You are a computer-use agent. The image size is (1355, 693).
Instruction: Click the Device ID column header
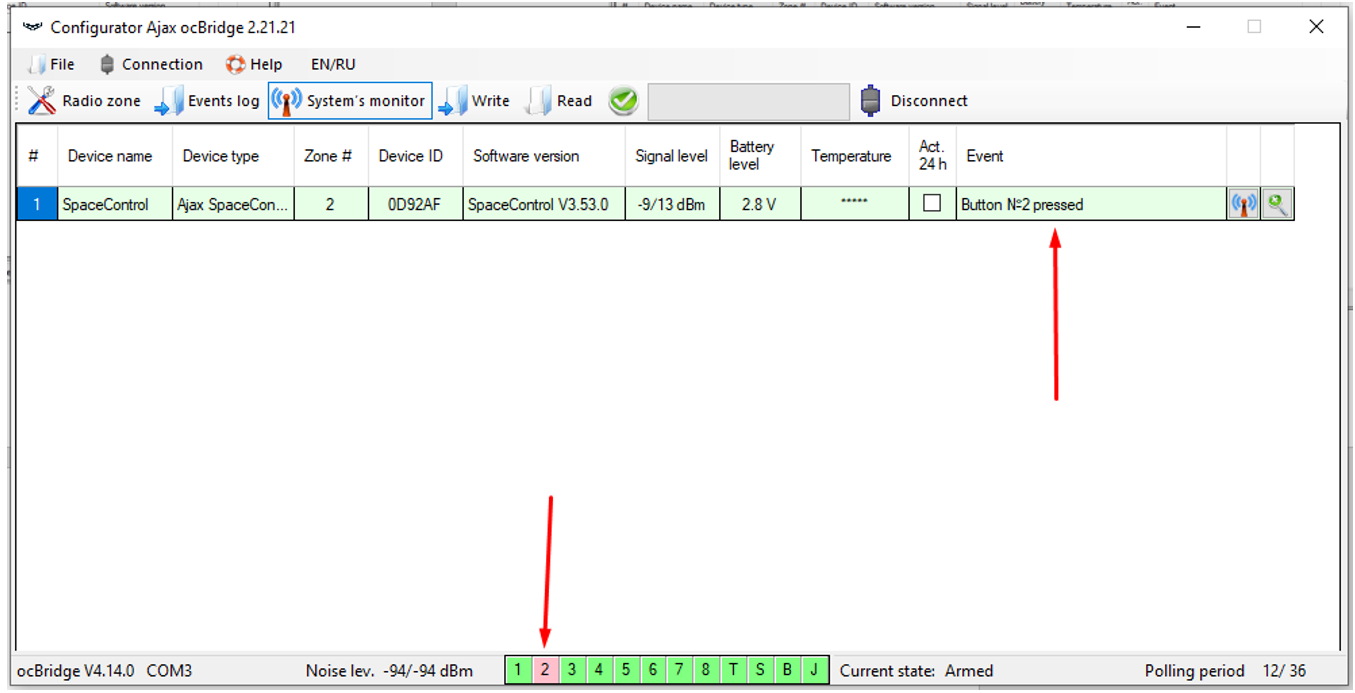coord(415,156)
